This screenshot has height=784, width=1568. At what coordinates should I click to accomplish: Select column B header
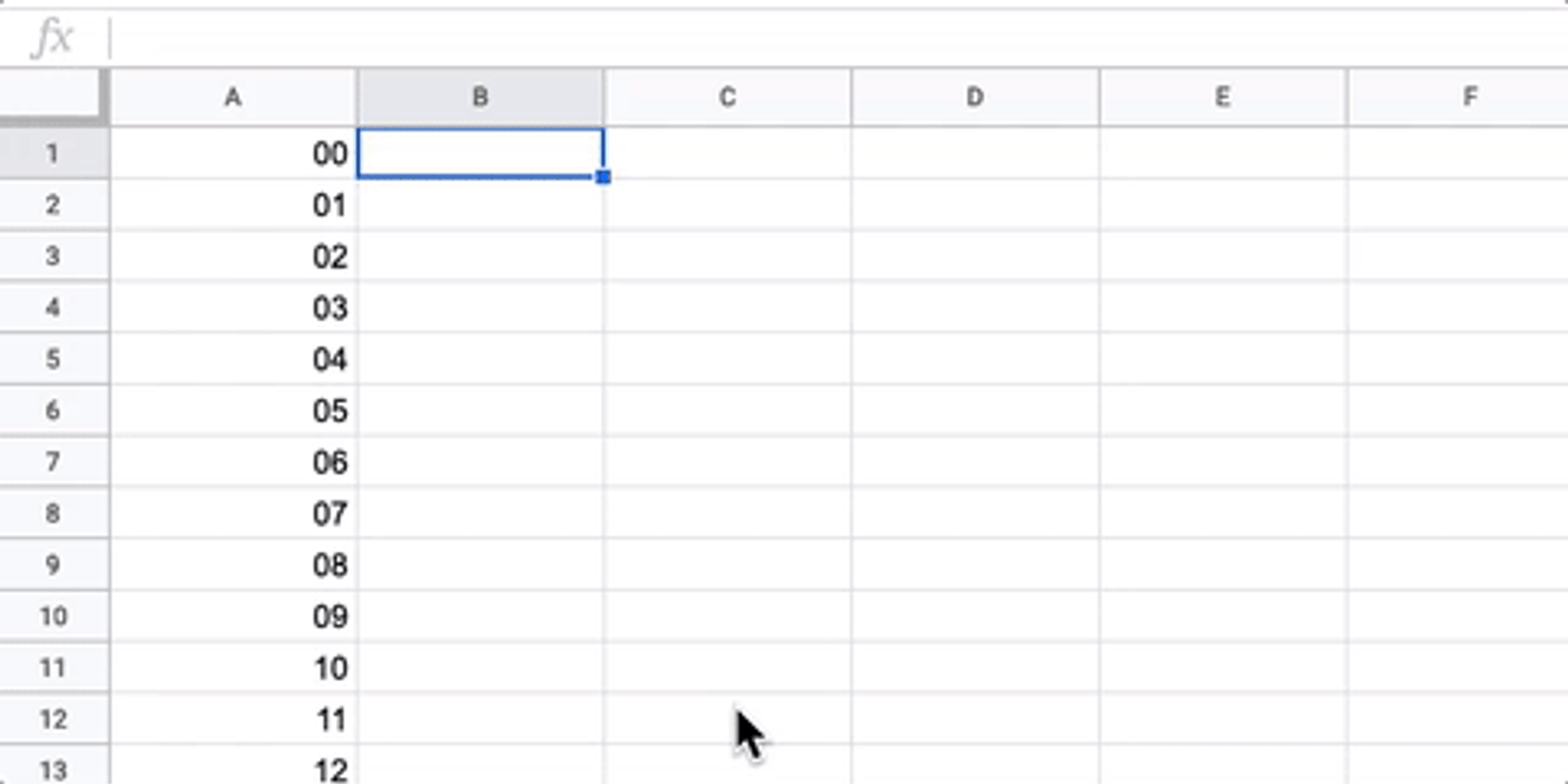point(480,97)
